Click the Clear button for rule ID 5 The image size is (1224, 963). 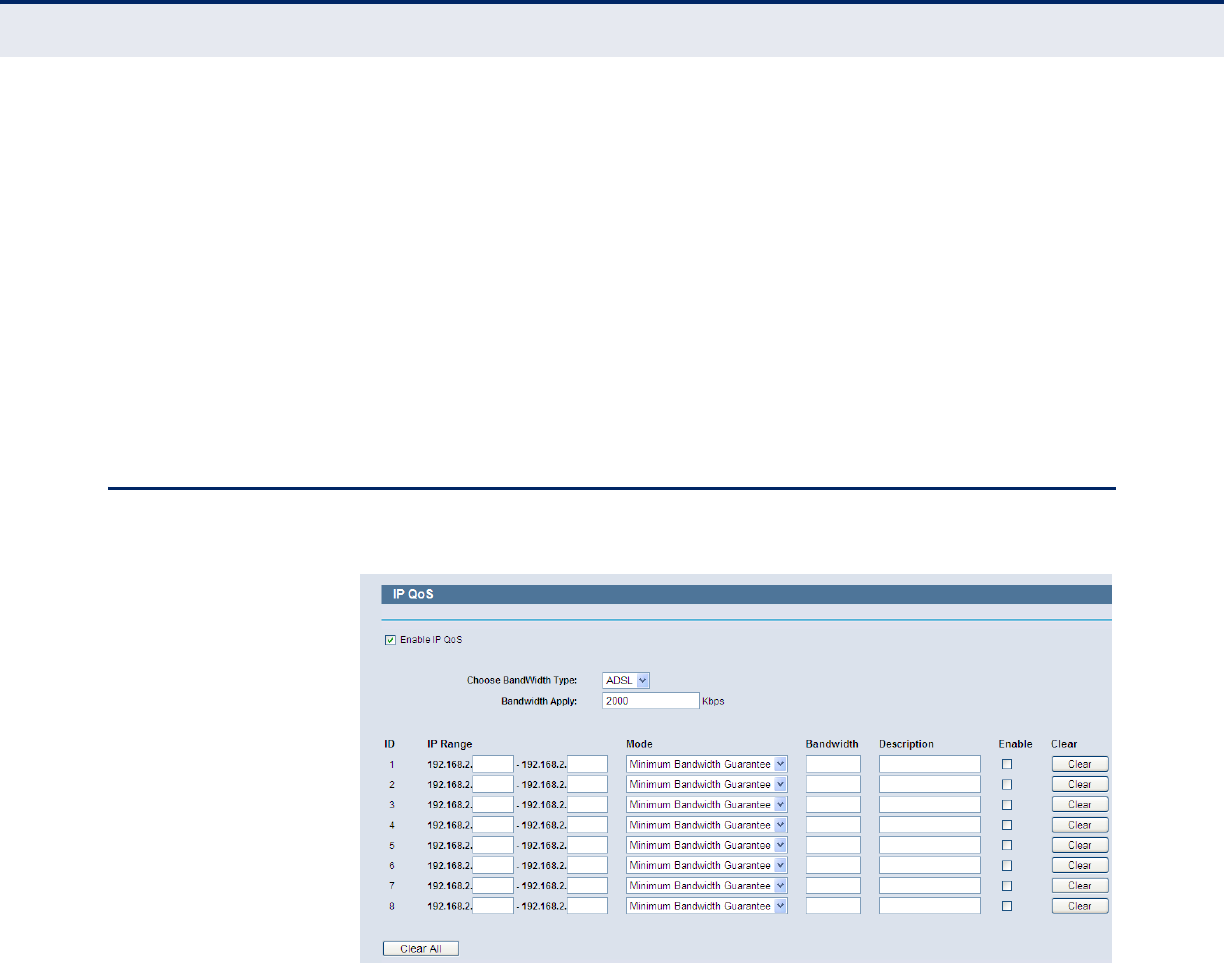pos(1079,845)
